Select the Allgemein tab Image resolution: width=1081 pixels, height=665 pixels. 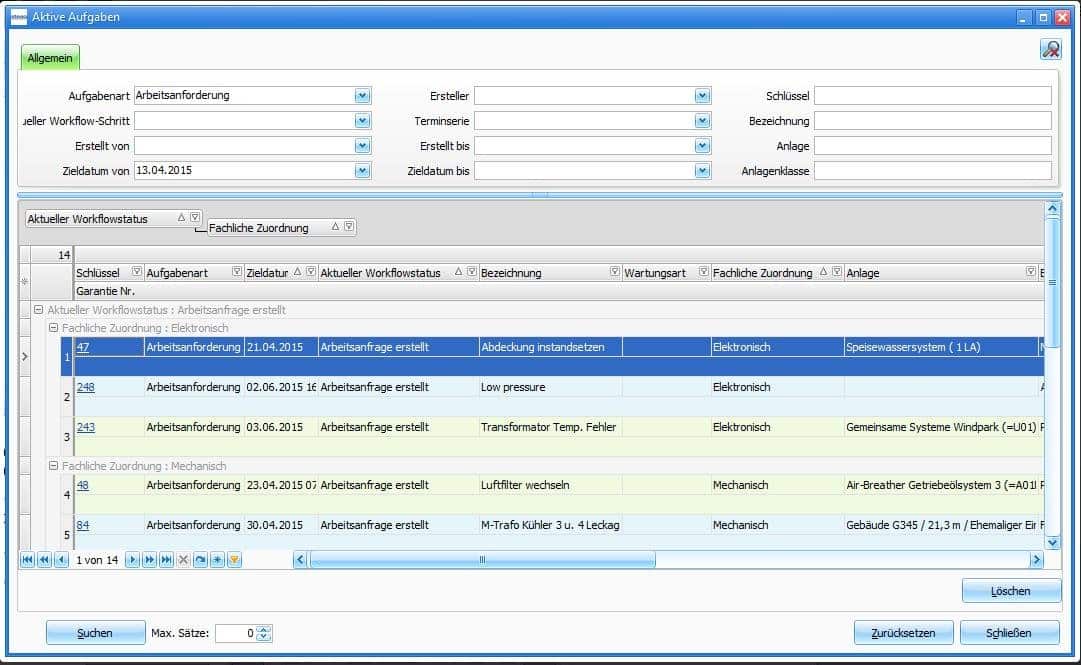tap(50, 58)
